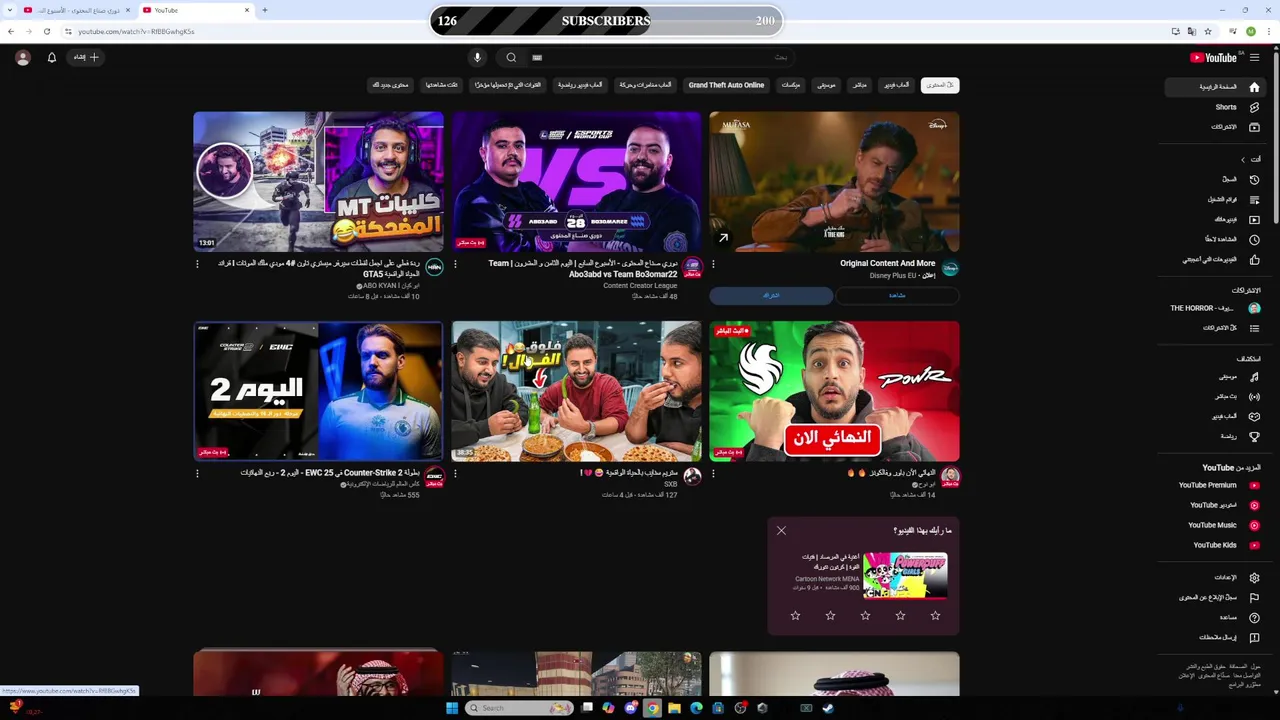Open the POWR النهائي الآن live thumbnail

[x=834, y=391]
